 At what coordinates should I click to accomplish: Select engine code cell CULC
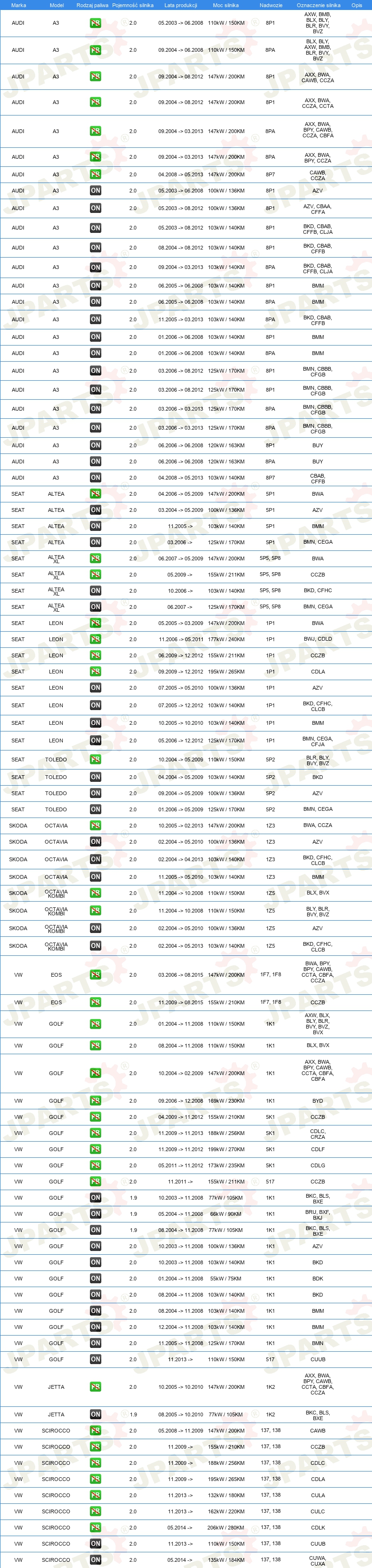[318, 1511]
